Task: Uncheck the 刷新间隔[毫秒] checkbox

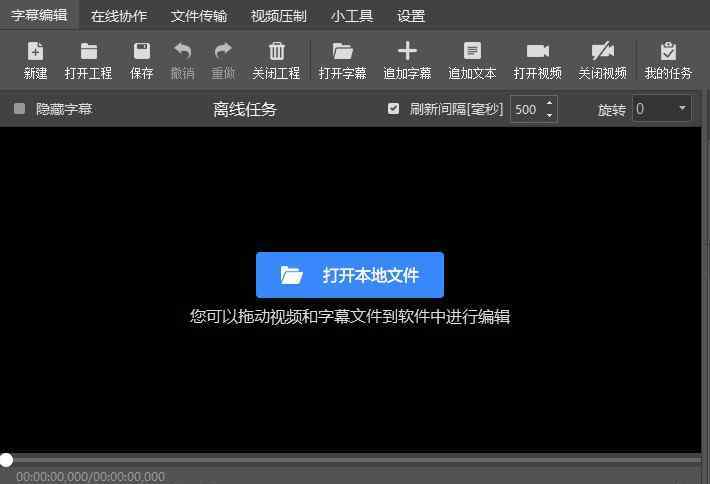Action: [393, 109]
